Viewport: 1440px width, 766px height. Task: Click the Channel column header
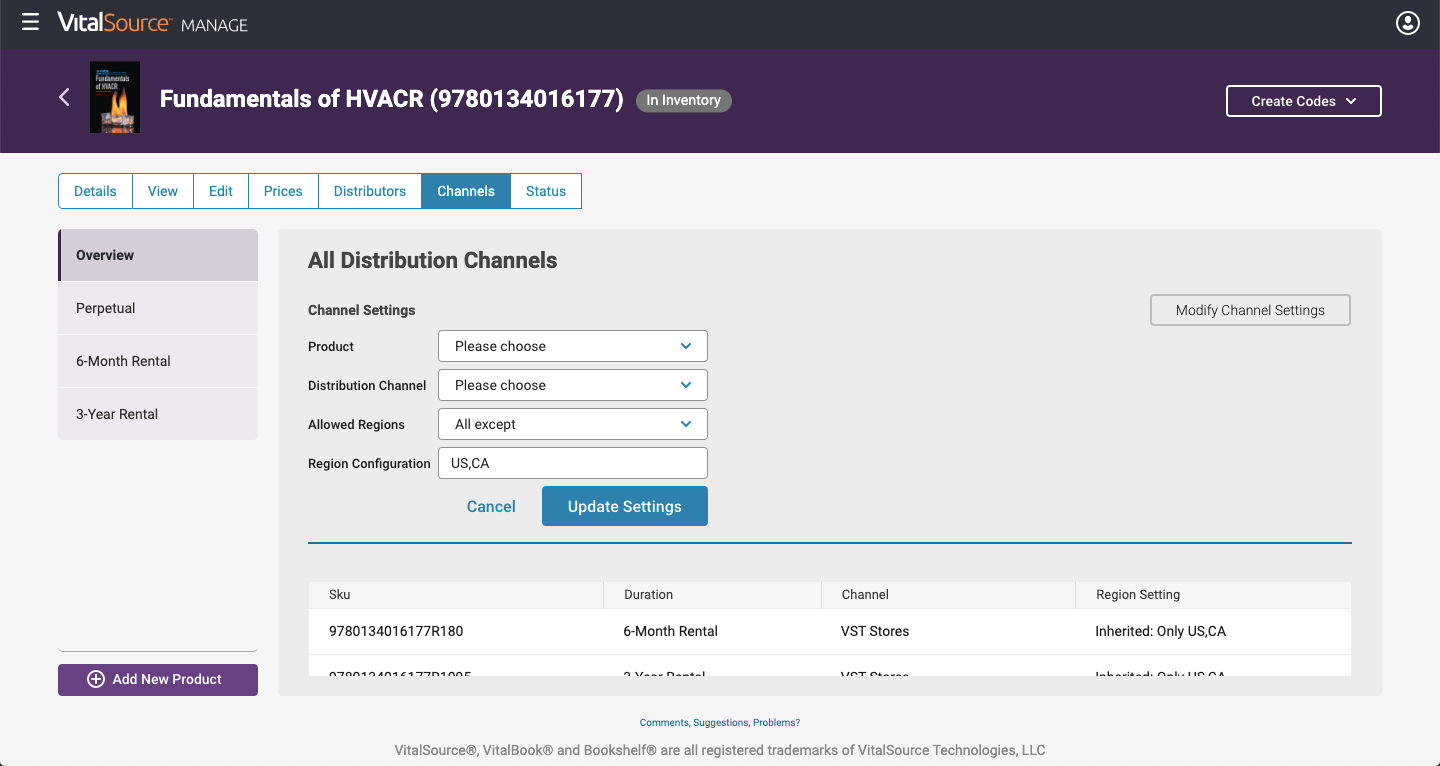[x=948, y=594]
